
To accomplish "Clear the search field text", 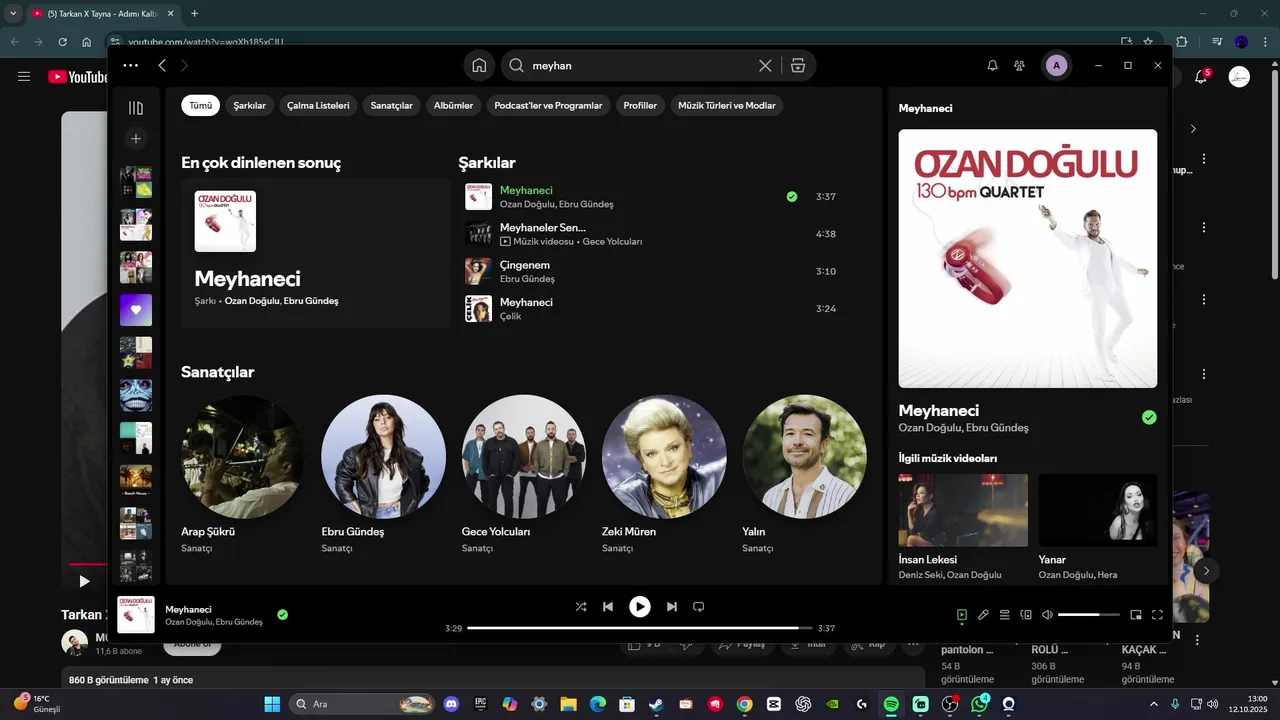I will tap(765, 65).
